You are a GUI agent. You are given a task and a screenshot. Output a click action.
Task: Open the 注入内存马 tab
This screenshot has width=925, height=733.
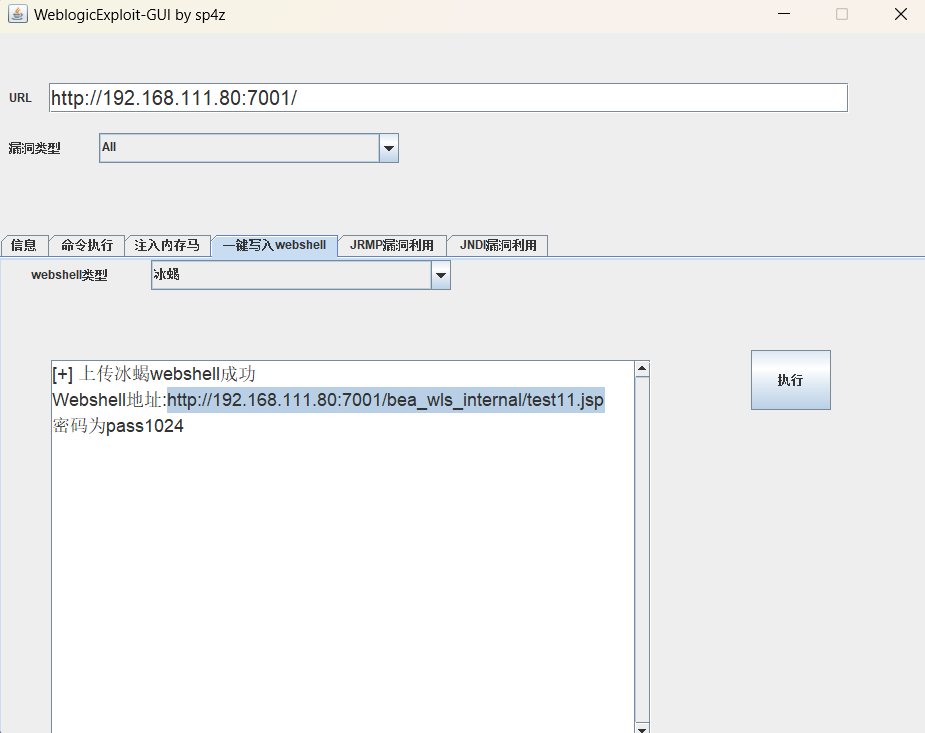[x=167, y=245]
